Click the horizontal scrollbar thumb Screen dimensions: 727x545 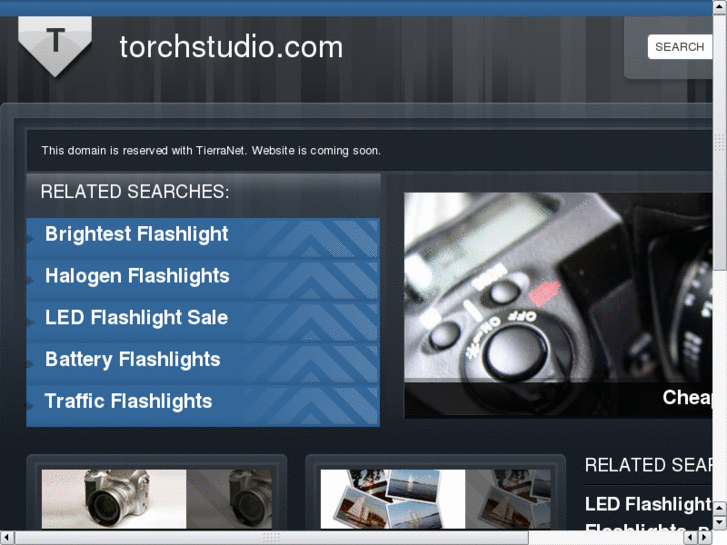tap(271, 538)
